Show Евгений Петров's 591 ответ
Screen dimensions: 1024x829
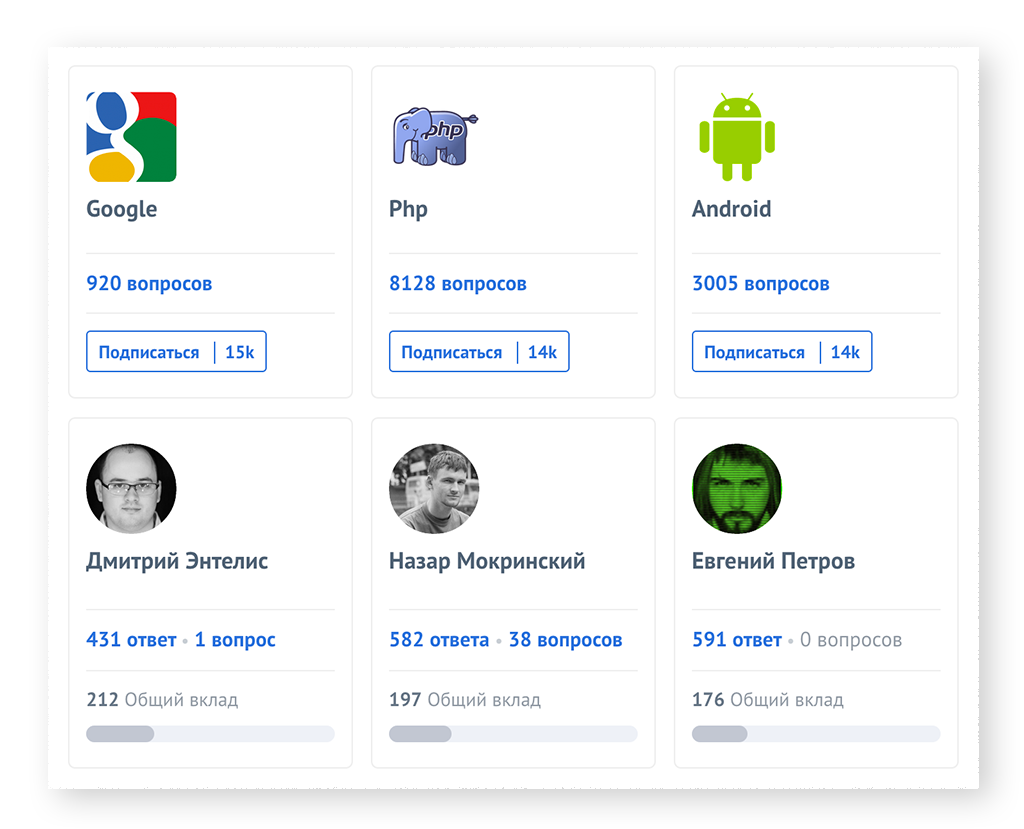pos(737,640)
